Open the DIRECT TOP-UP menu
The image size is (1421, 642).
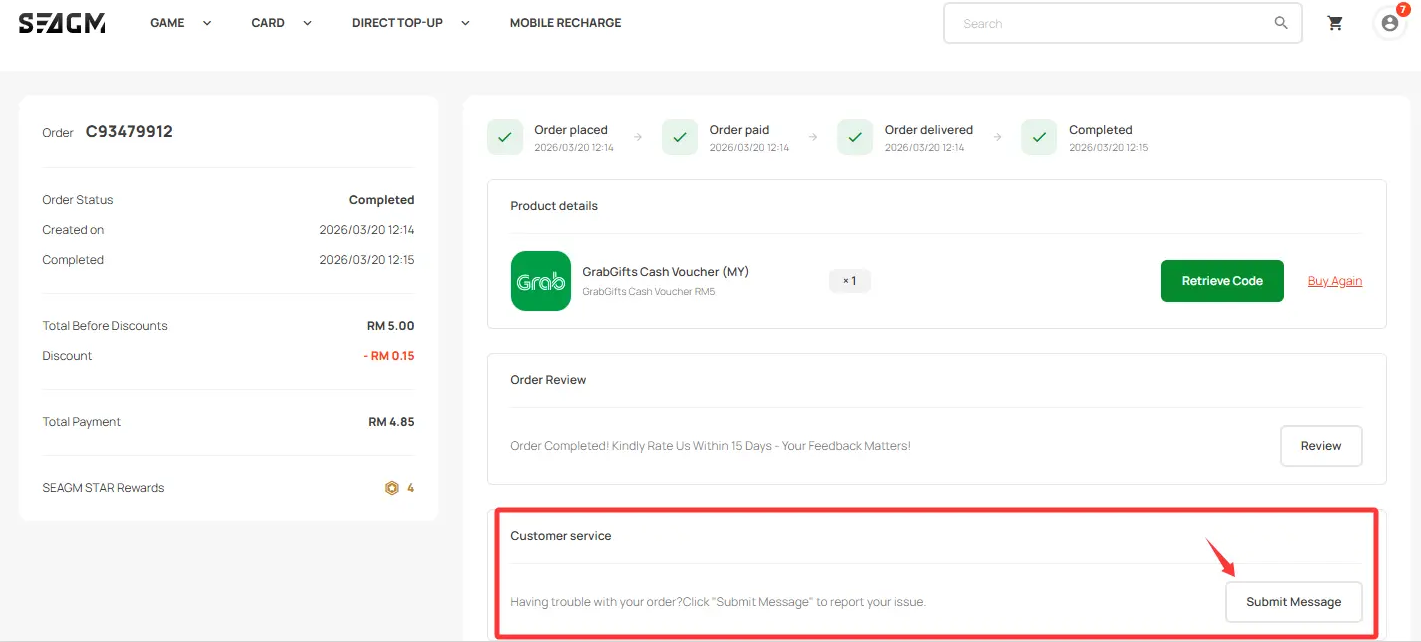pyautogui.click(x=397, y=23)
